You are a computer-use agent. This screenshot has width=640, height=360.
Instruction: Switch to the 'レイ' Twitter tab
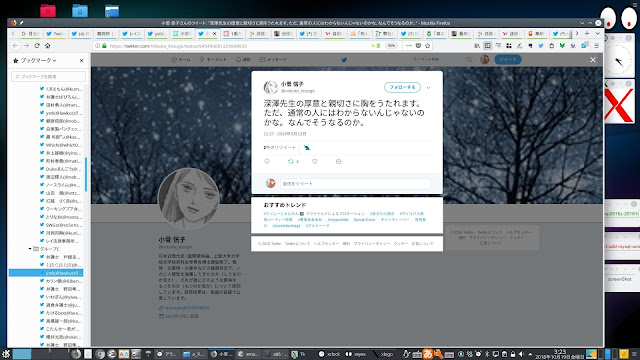[131, 34]
